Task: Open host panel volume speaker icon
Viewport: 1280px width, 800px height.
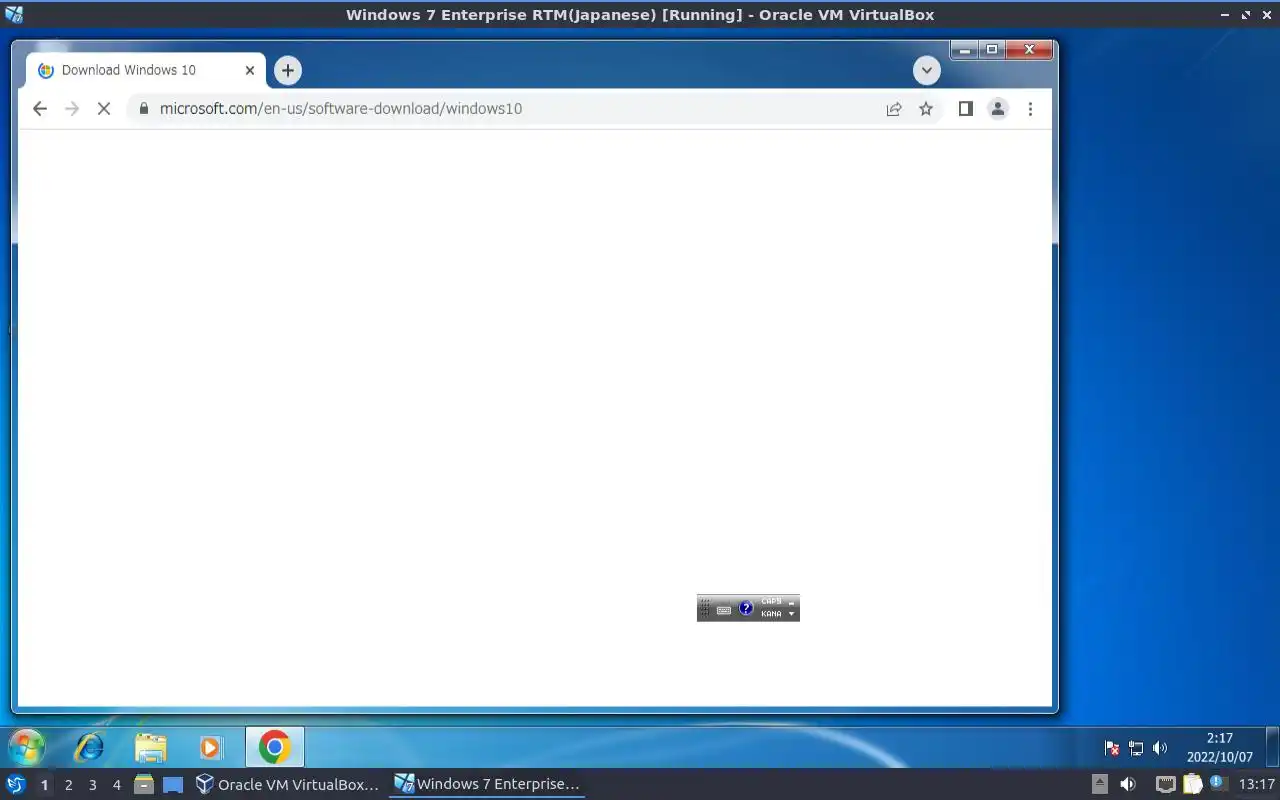Action: (x=1128, y=784)
